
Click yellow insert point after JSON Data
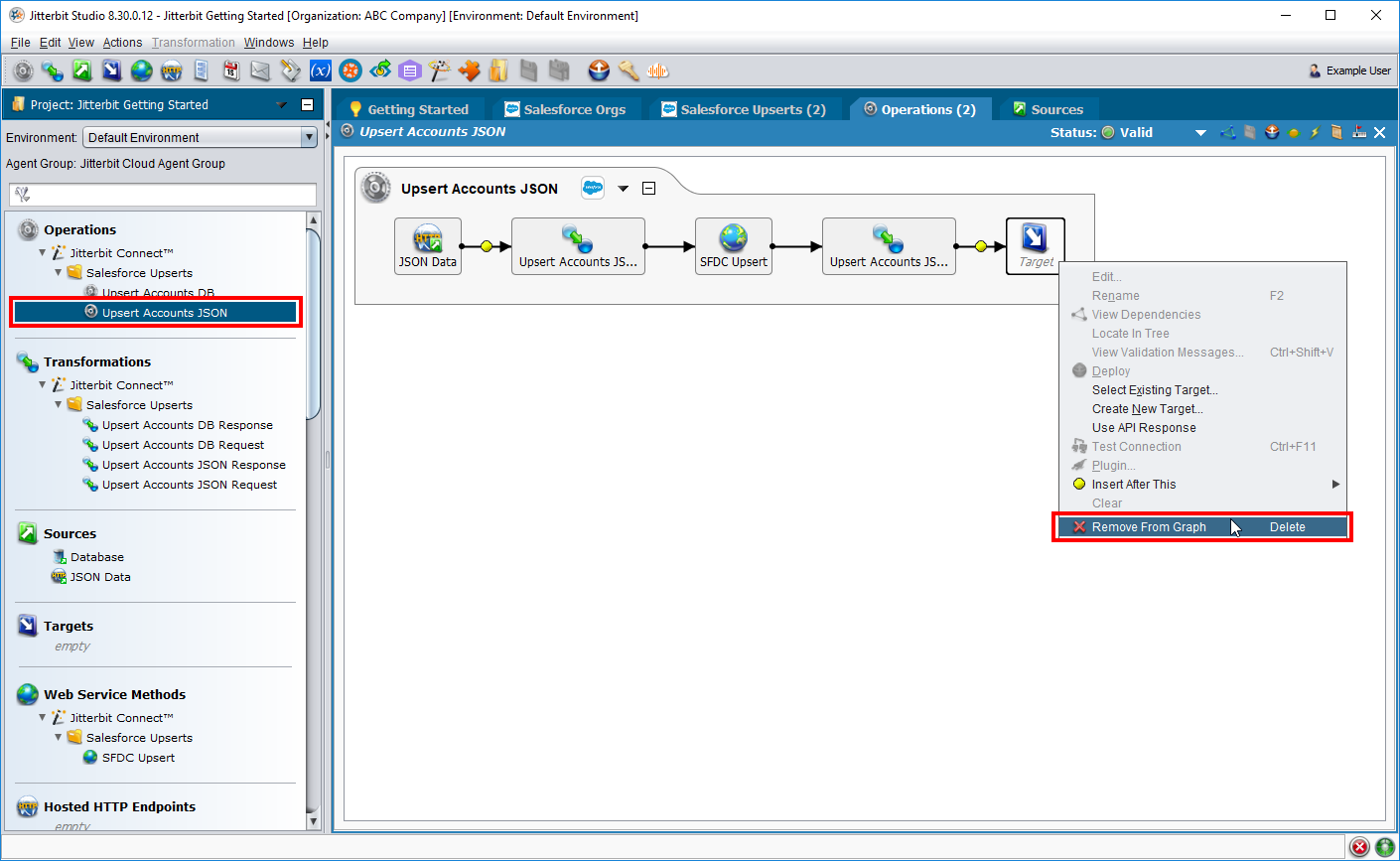tap(487, 246)
